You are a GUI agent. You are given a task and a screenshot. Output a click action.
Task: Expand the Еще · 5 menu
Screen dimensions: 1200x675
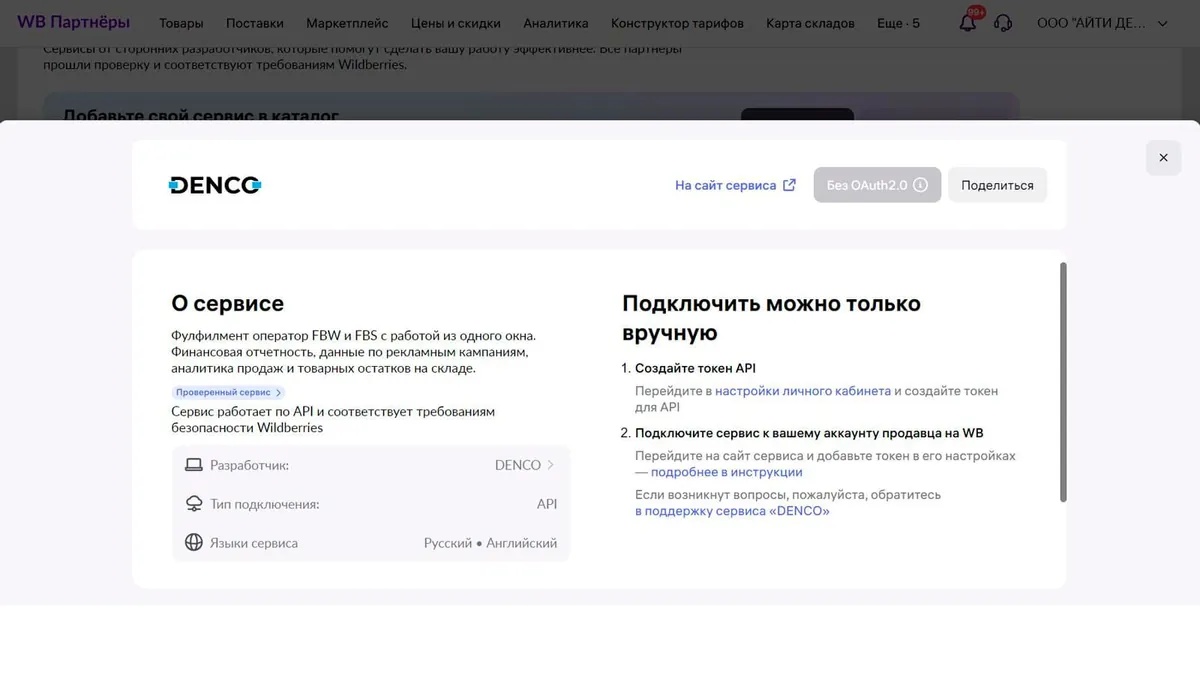pyautogui.click(x=898, y=23)
